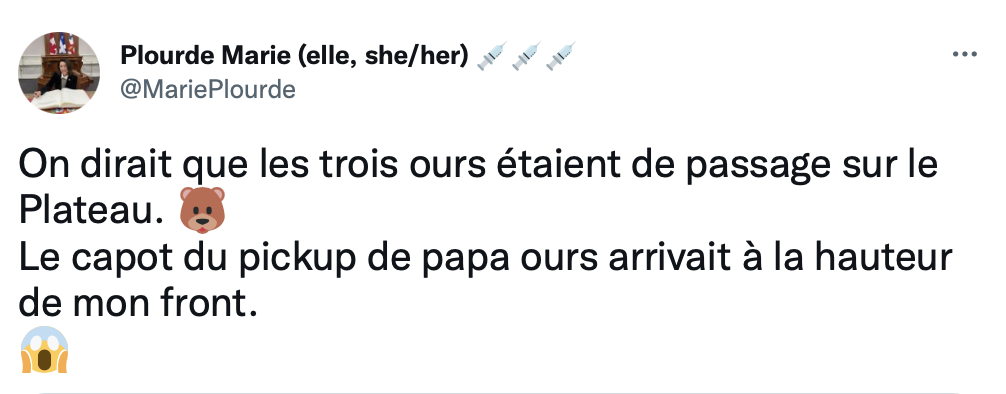Image resolution: width=1006 pixels, height=394 pixels.
Task: Click the pronouns text (elle, she/her)
Action: coord(383,57)
